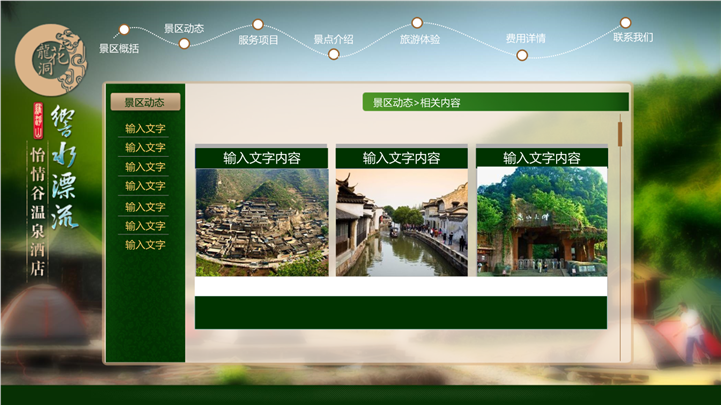Click the content panel's vertical scrollbar handle
This screenshot has height=405, width=721.
tap(620, 133)
